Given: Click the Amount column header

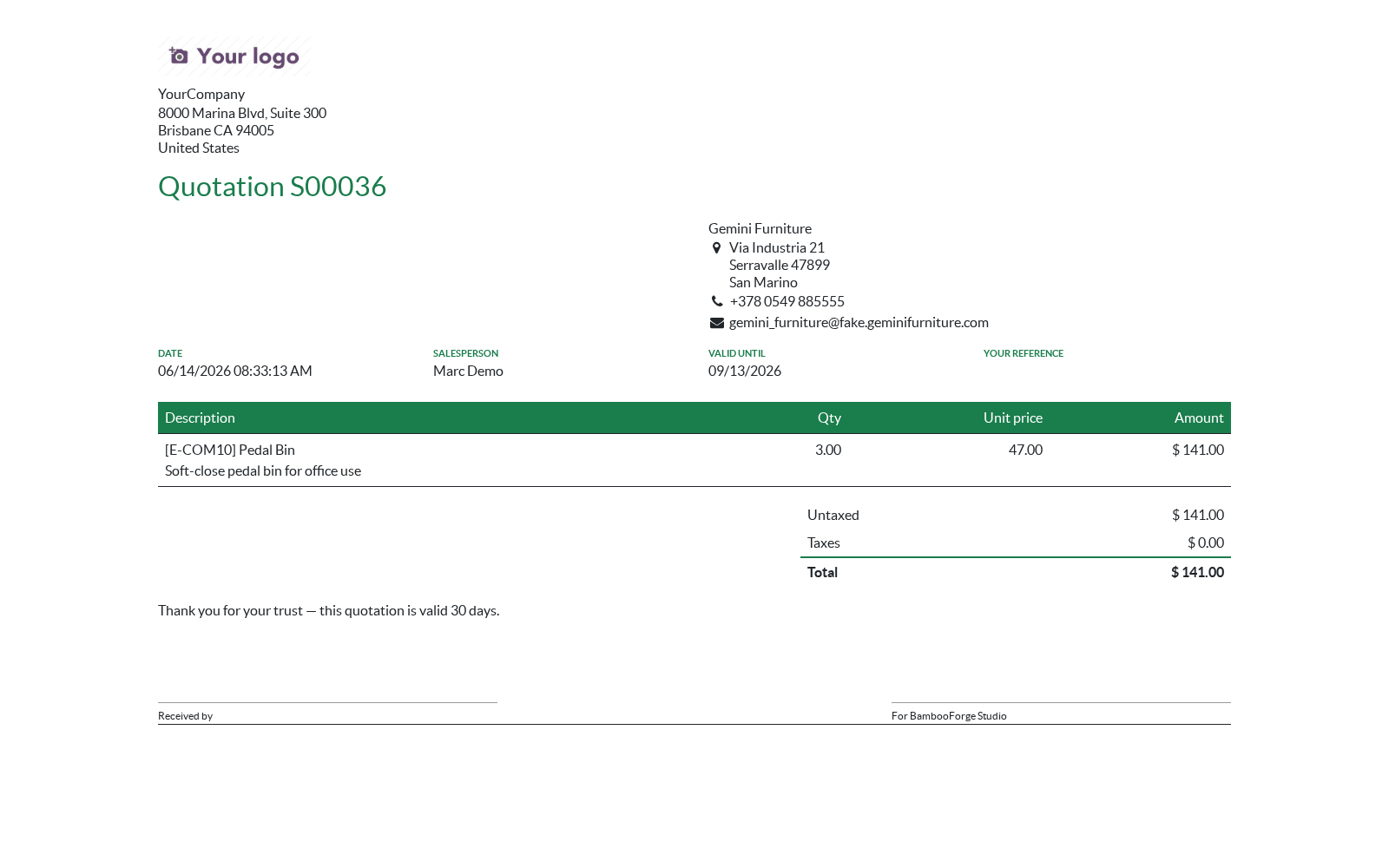Looking at the screenshot, I should 1199,418.
